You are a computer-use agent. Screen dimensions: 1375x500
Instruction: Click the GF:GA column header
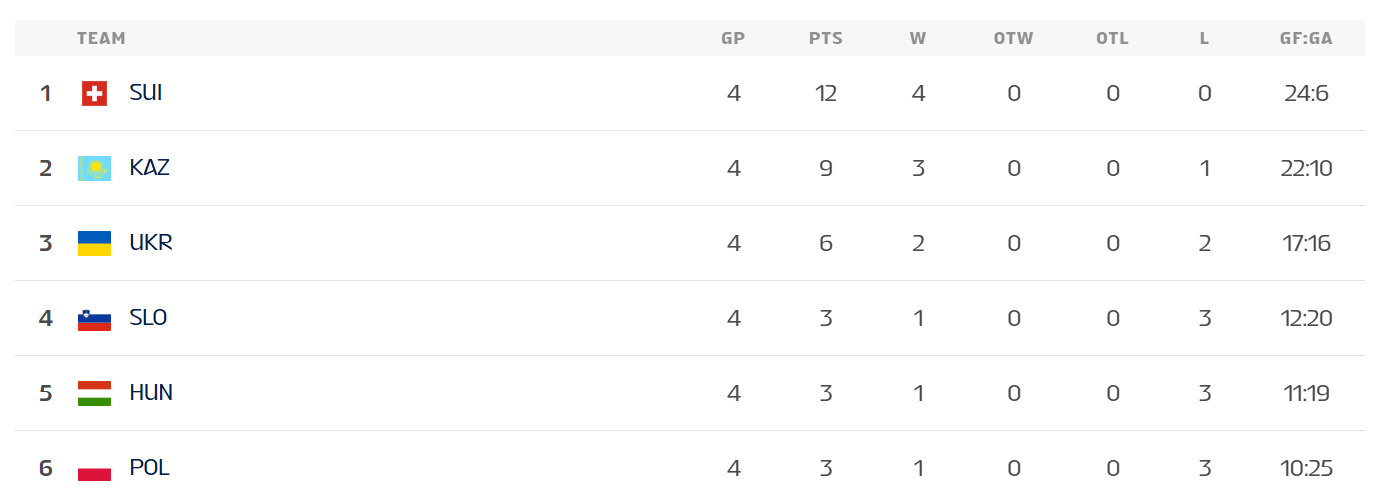1306,39
